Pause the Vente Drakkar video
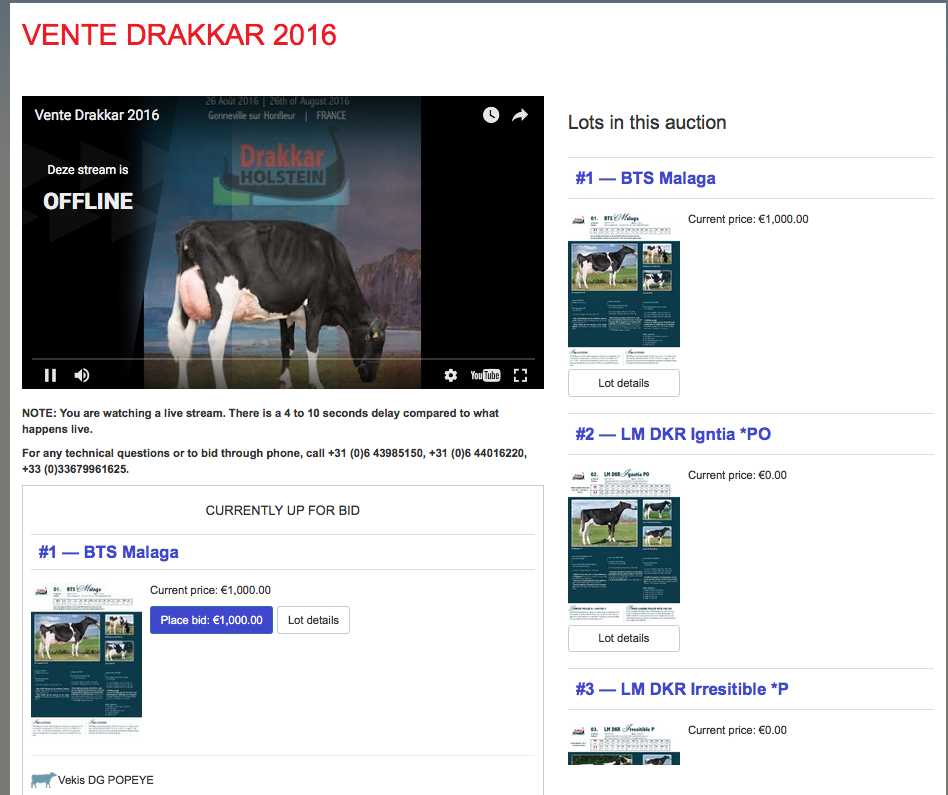The image size is (948, 795). click(x=50, y=375)
